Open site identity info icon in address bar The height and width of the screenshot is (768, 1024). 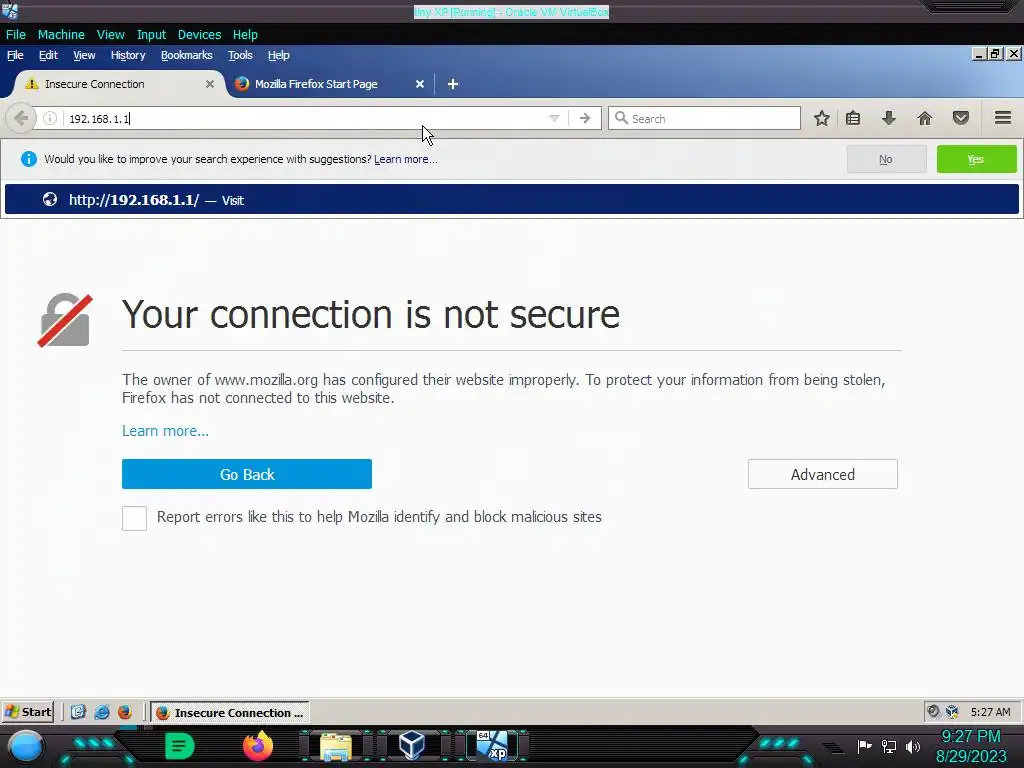(x=50, y=118)
